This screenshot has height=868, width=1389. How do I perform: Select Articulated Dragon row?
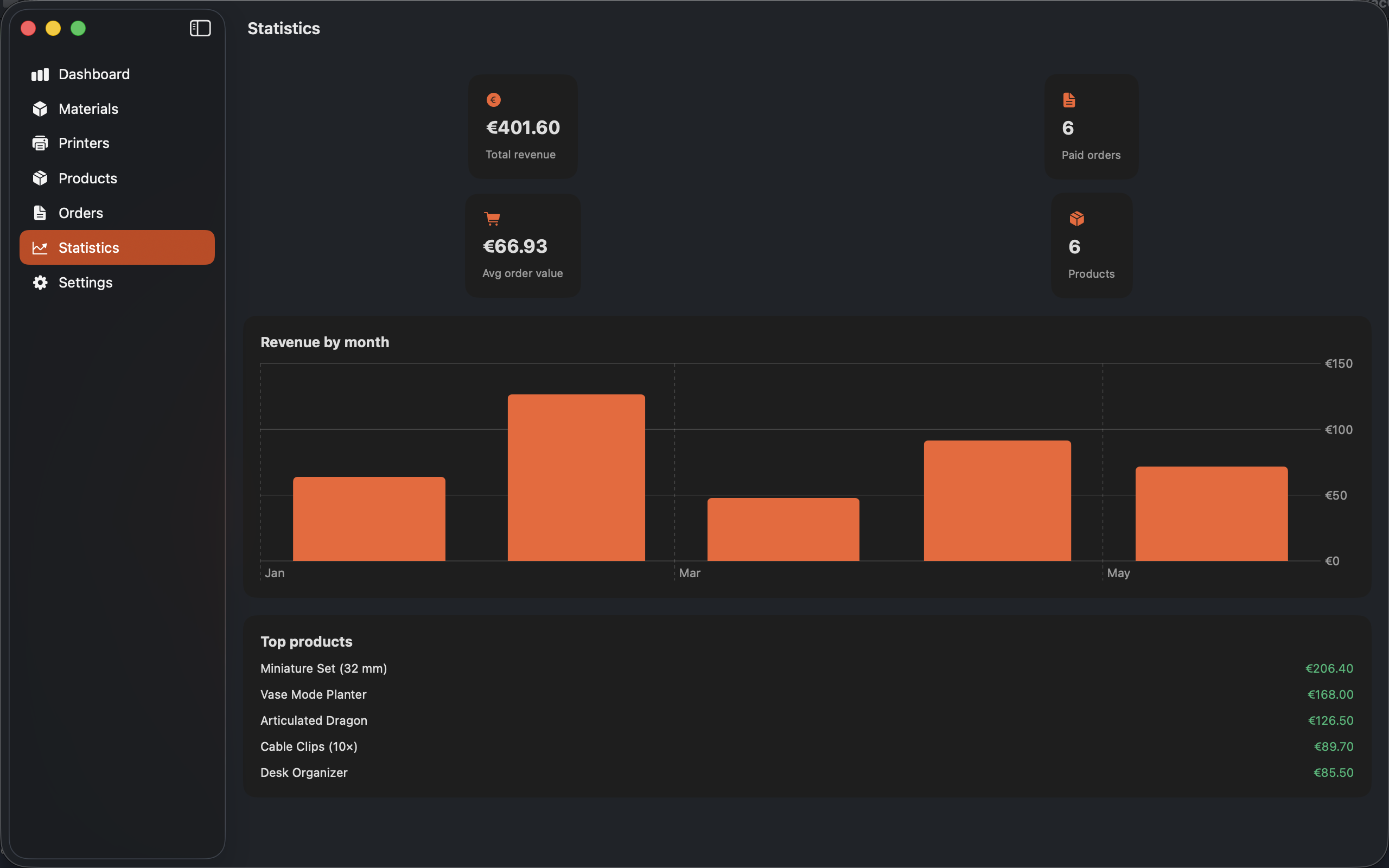806,720
